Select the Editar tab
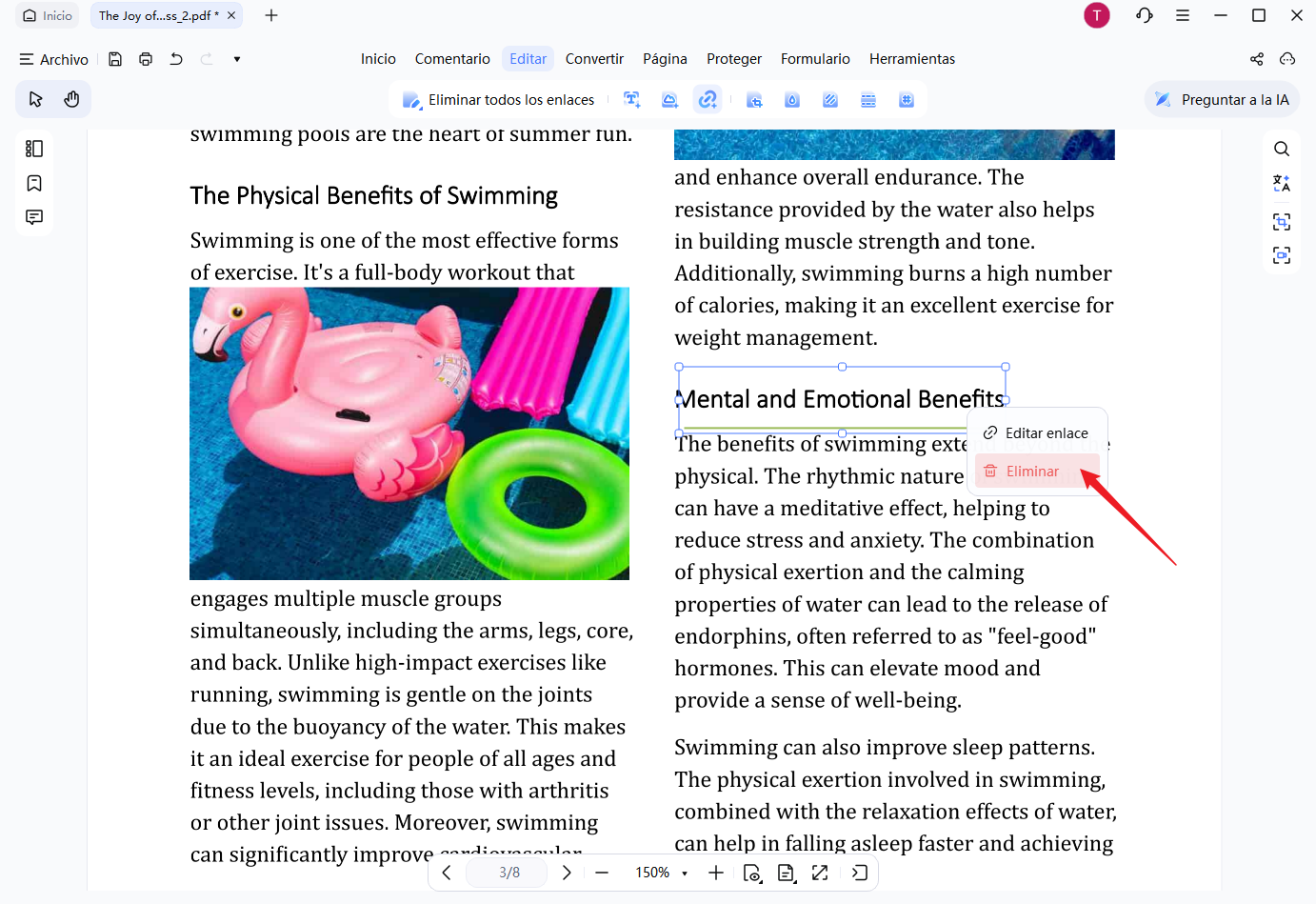Viewport: 1316px width, 904px height. coord(528,59)
